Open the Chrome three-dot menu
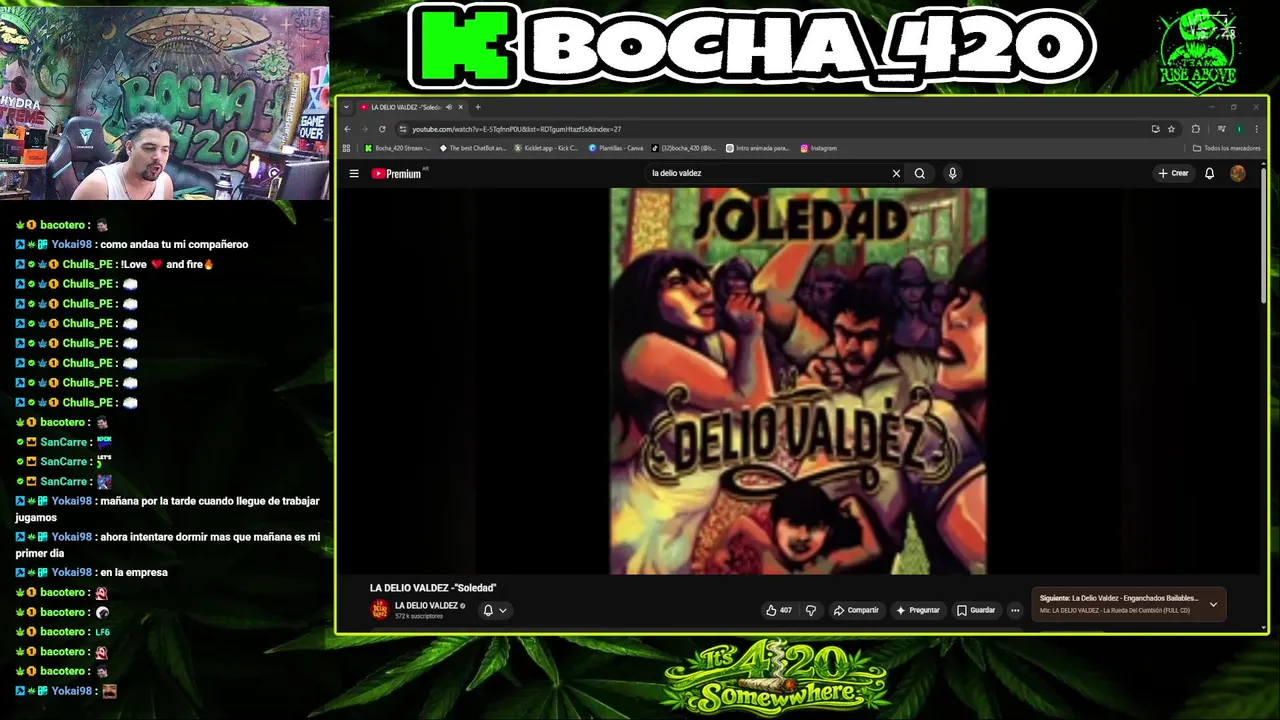The width and height of the screenshot is (1280, 720). pos(1256,129)
